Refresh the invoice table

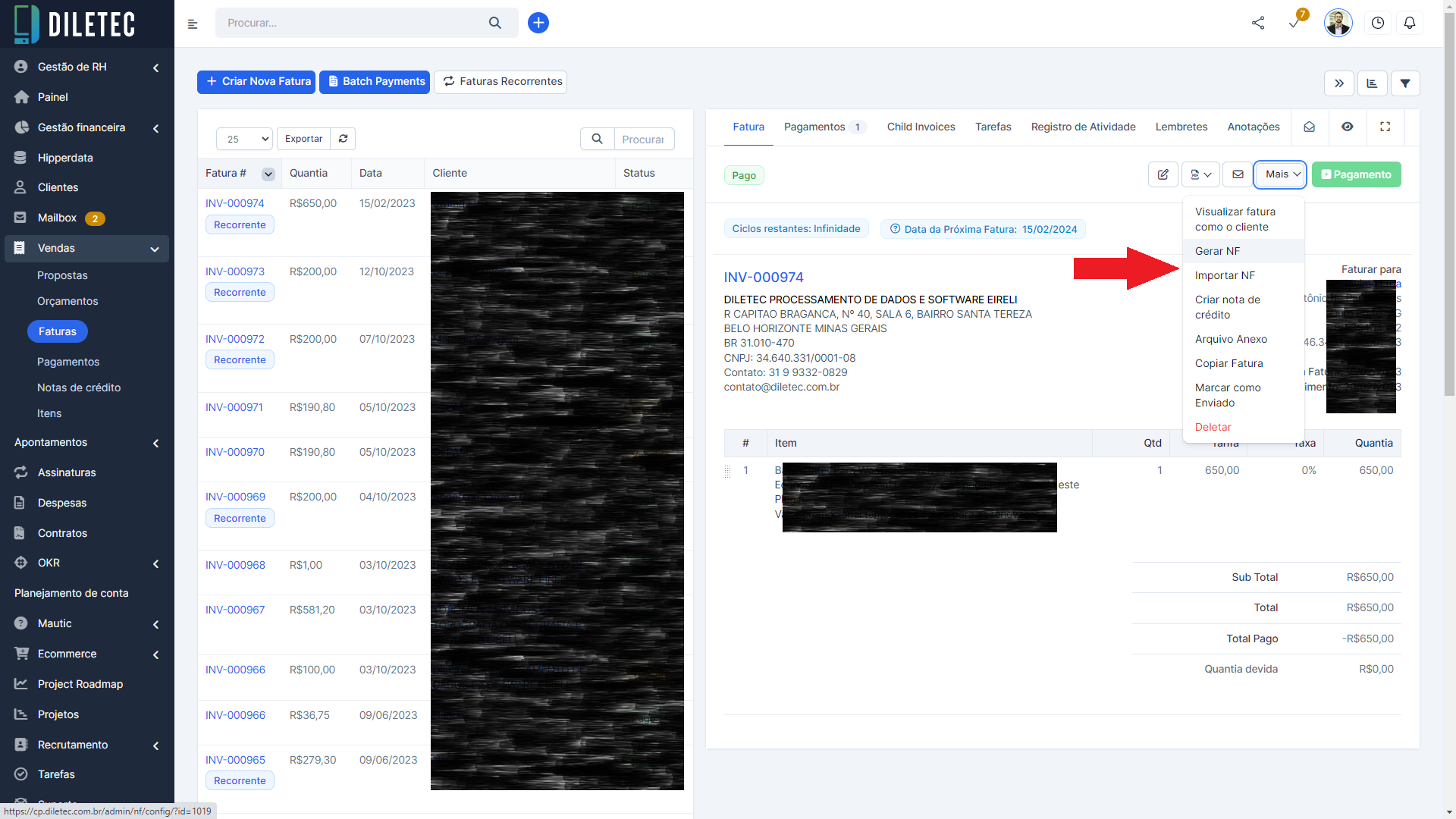343,139
